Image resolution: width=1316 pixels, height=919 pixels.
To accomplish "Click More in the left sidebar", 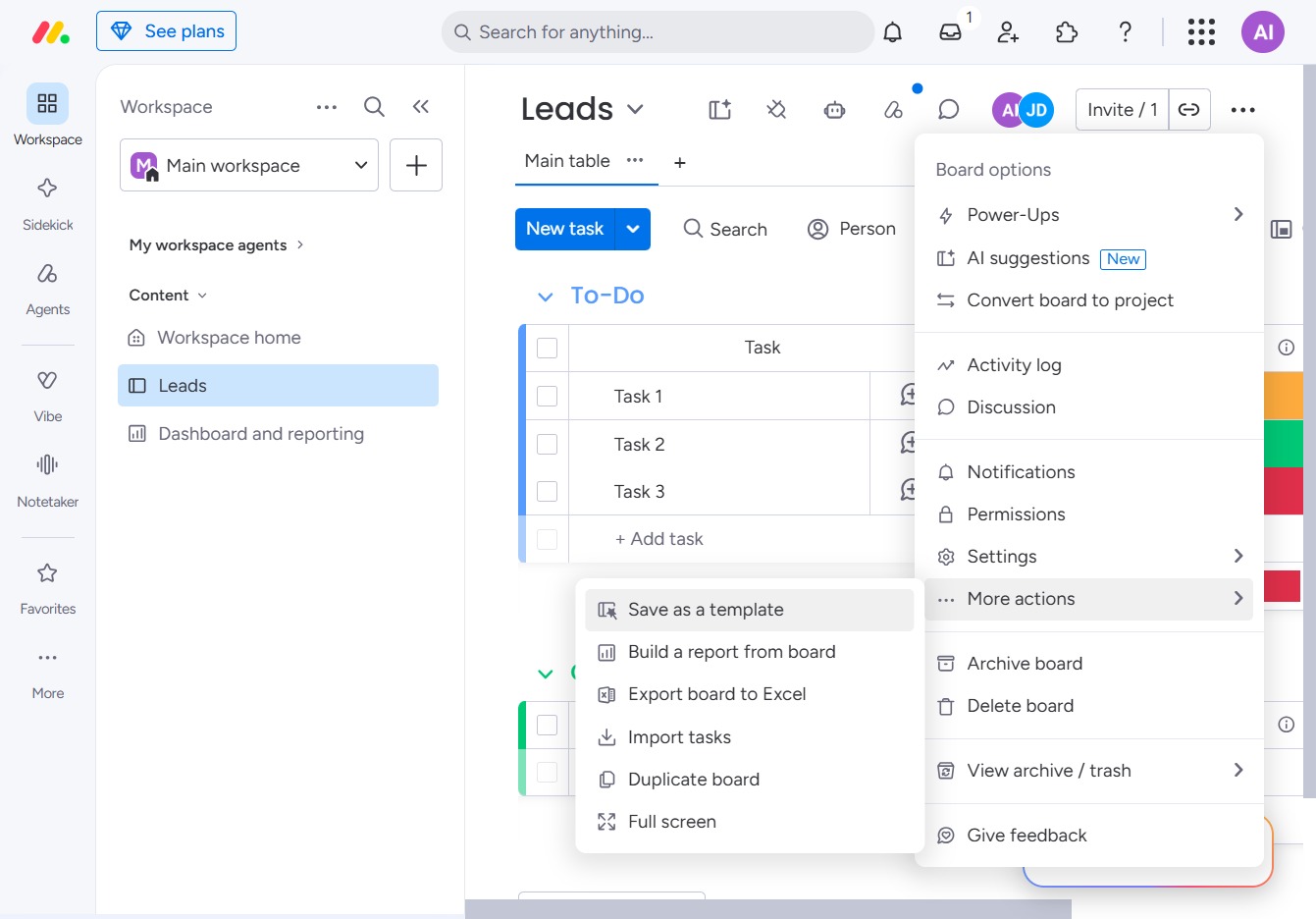I will 47,674.
